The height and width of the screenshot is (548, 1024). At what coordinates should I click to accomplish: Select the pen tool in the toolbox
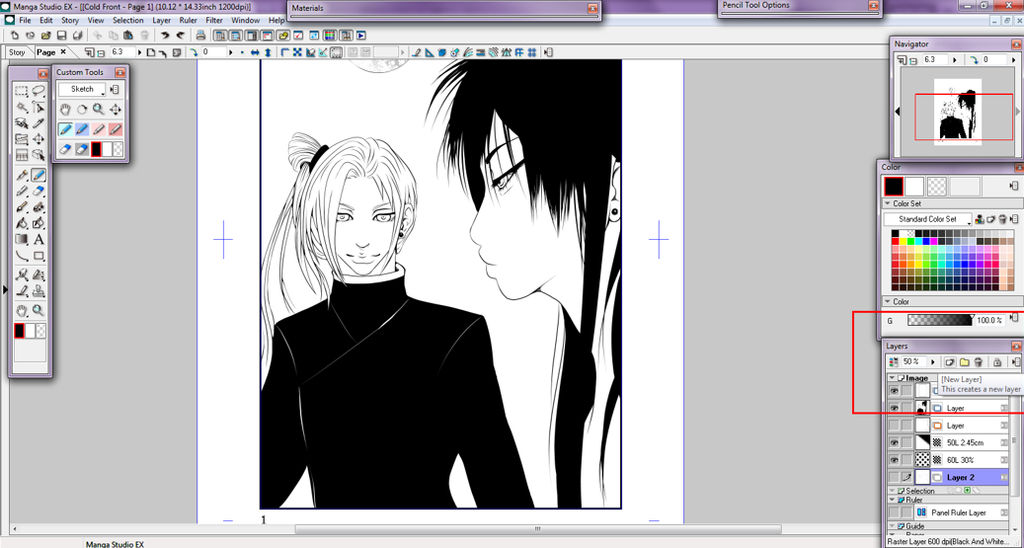[22, 175]
